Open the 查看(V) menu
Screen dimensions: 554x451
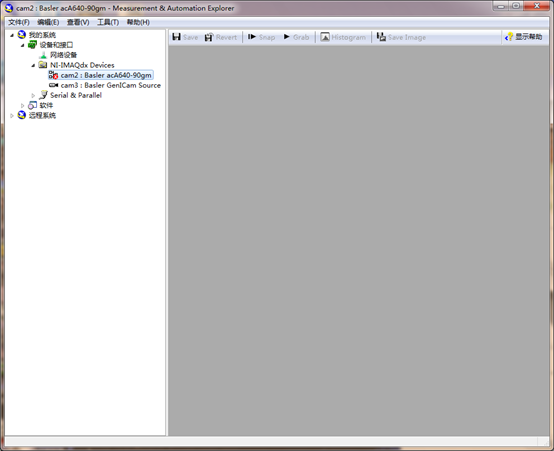[78, 22]
